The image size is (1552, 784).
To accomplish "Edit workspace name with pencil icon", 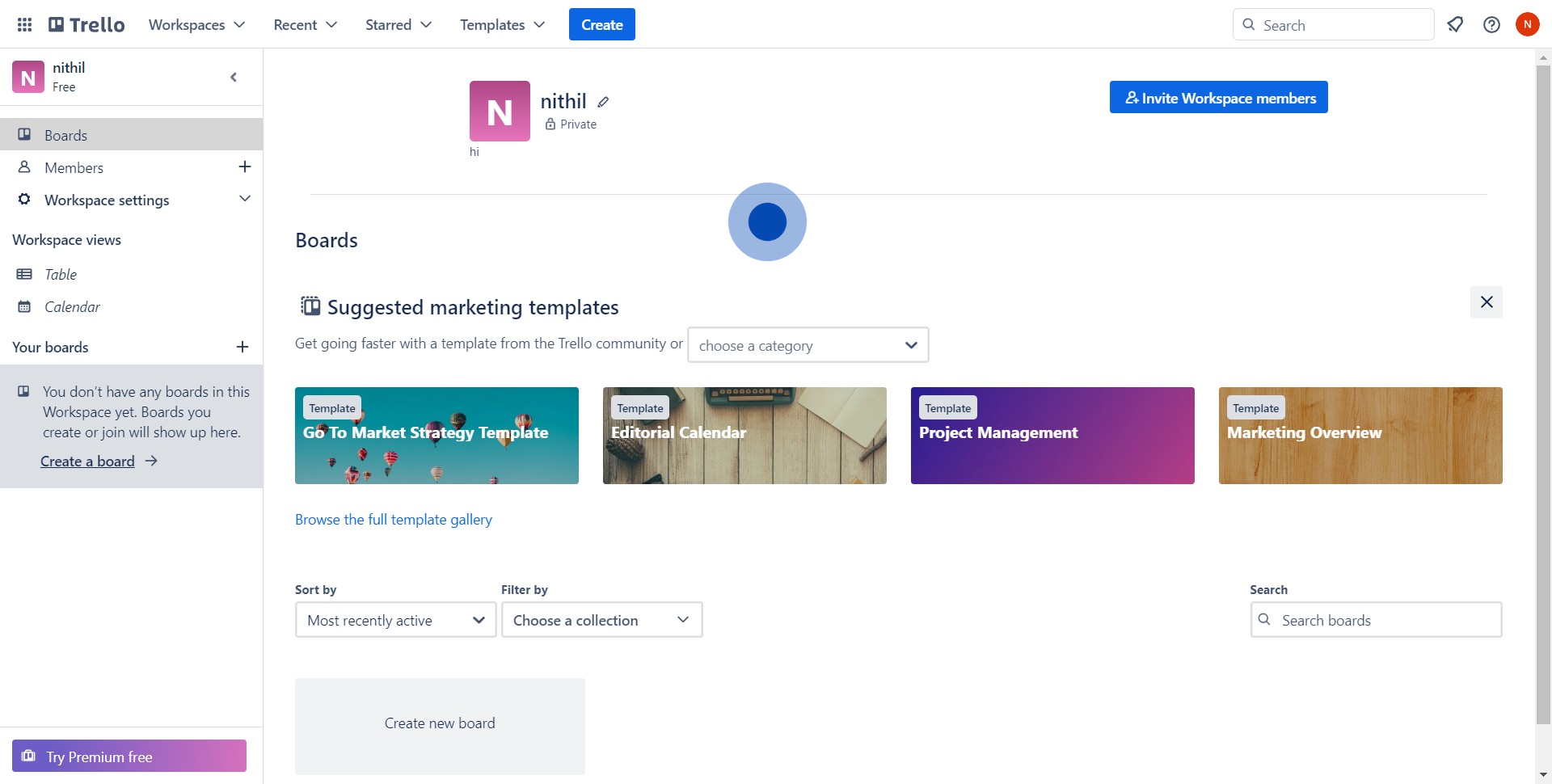I will pos(603,102).
